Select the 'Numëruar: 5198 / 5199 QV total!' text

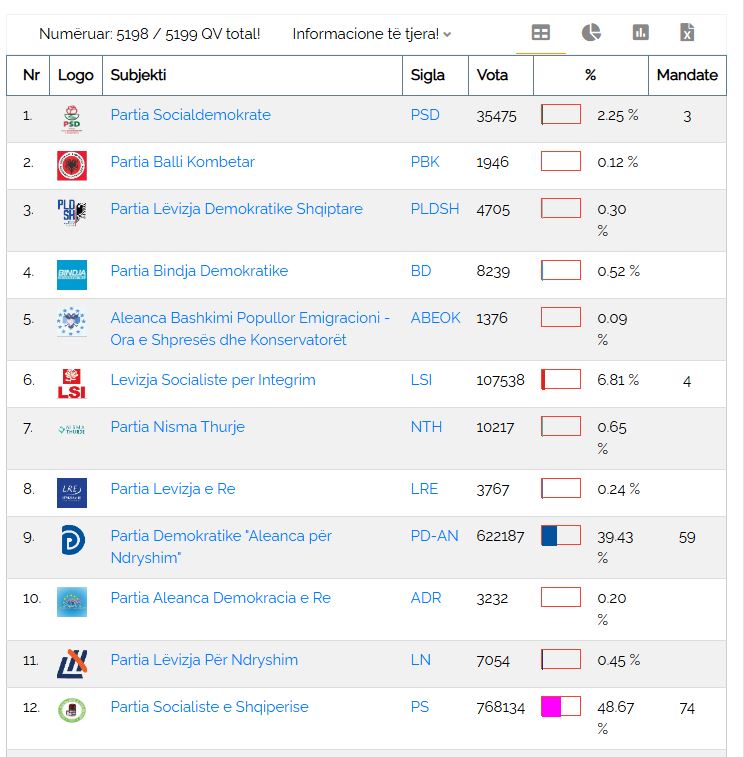[x=150, y=34]
